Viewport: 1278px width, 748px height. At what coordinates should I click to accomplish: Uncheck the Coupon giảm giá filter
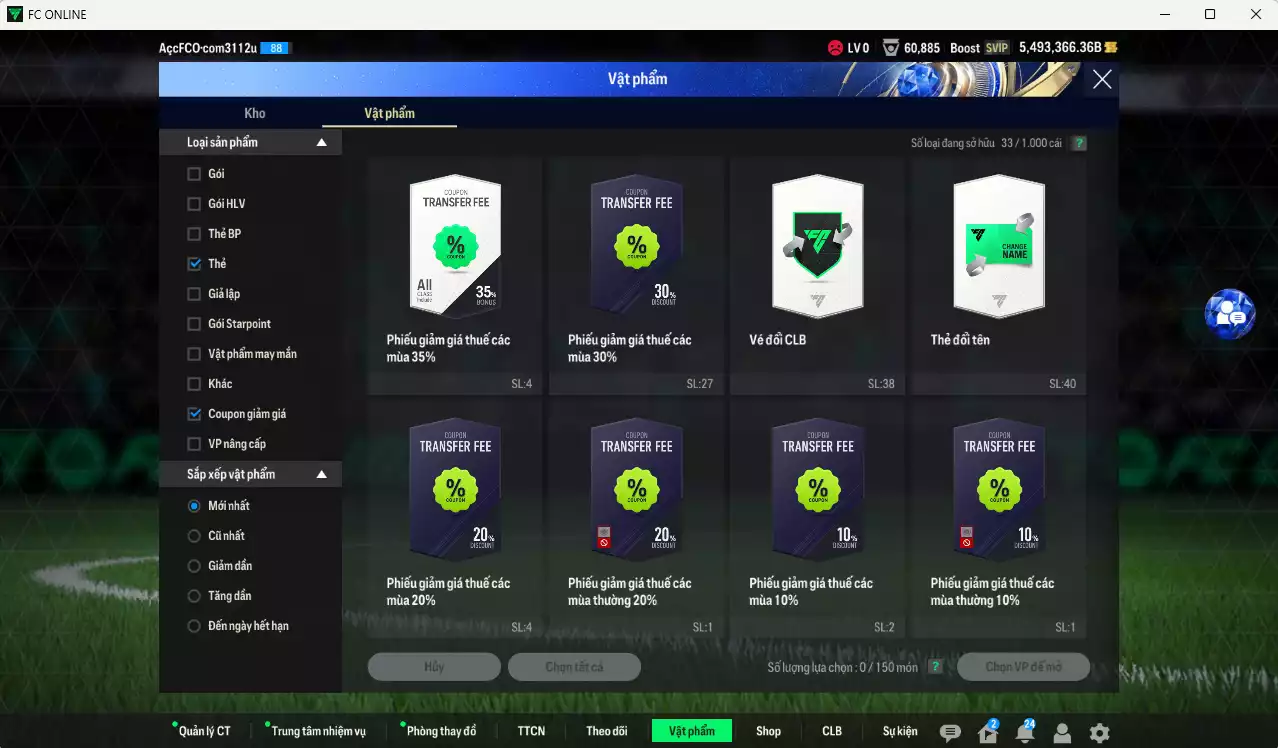point(194,414)
